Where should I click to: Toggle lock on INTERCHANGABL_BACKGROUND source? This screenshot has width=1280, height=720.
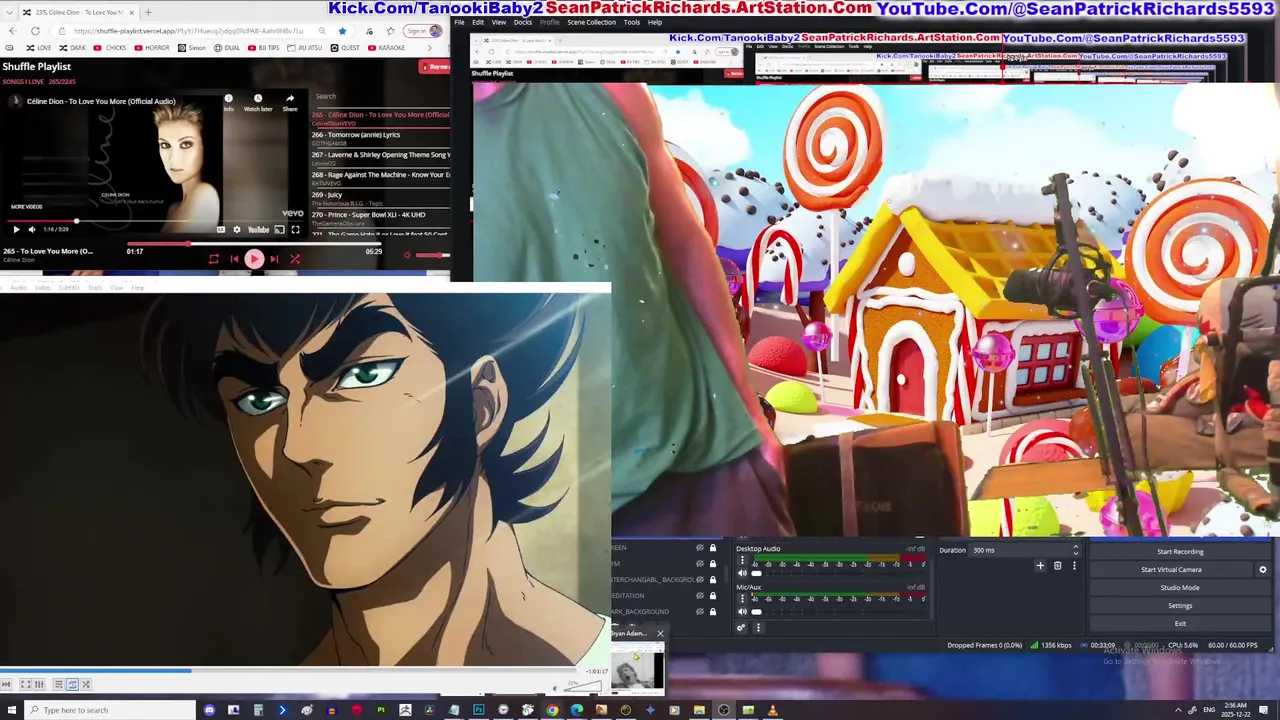713,580
